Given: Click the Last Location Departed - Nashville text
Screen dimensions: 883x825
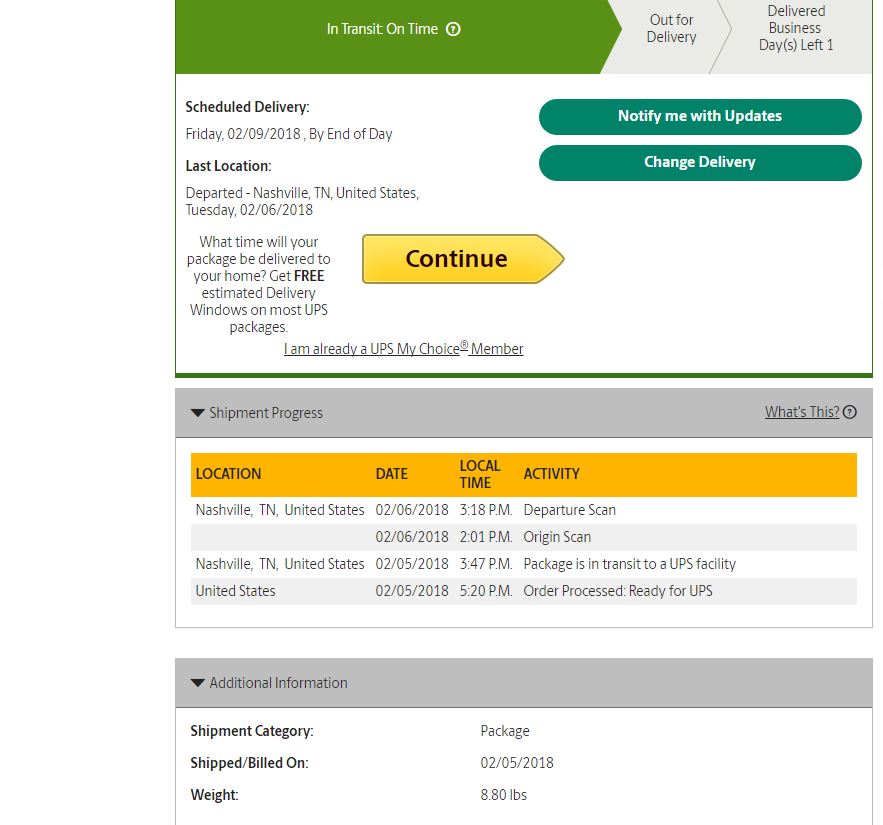Looking at the screenshot, I should click(x=302, y=202).
